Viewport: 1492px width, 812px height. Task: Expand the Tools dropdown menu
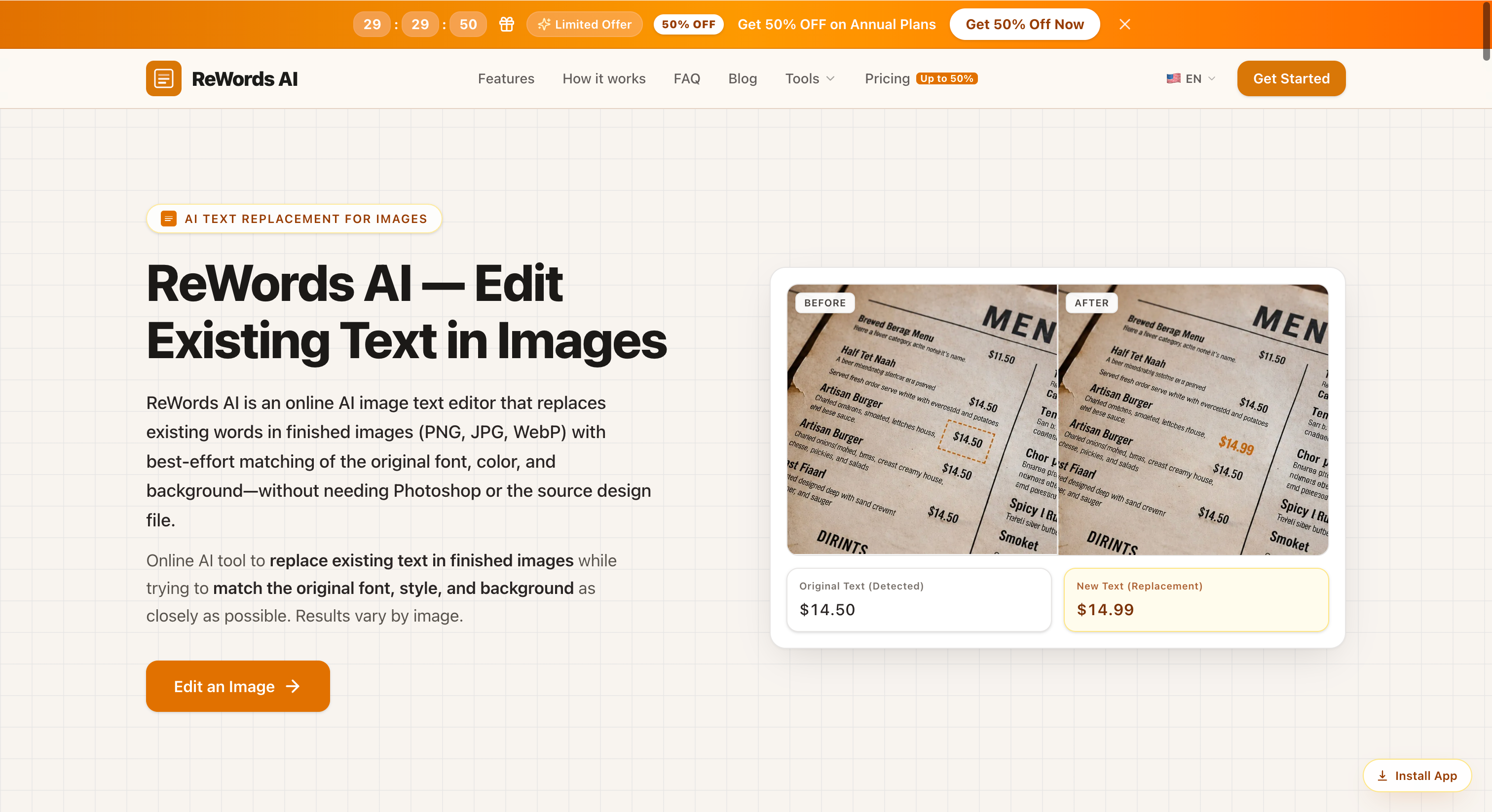tap(810, 78)
